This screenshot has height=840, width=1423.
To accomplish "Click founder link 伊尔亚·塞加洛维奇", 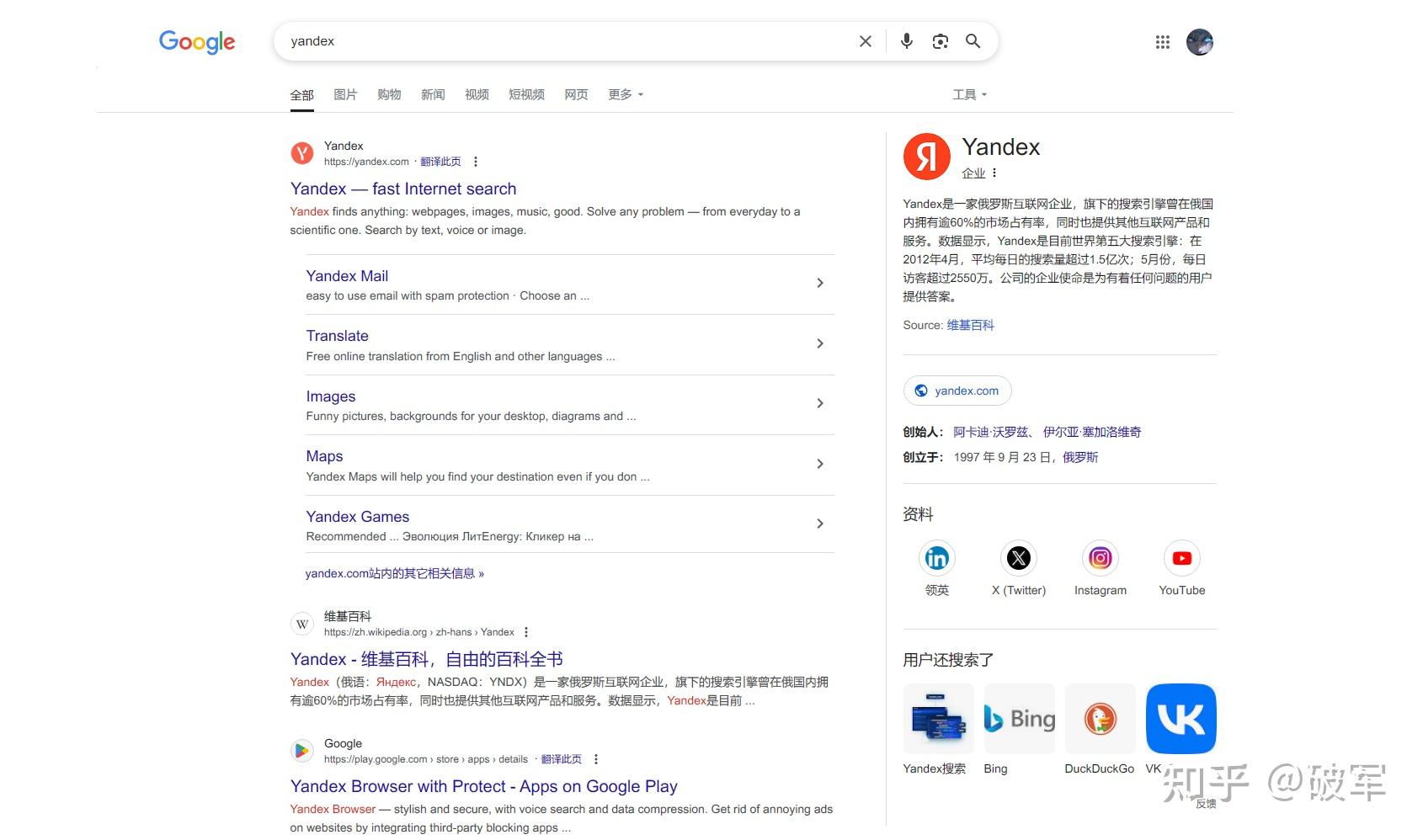I will pyautogui.click(x=1092, y=432).
